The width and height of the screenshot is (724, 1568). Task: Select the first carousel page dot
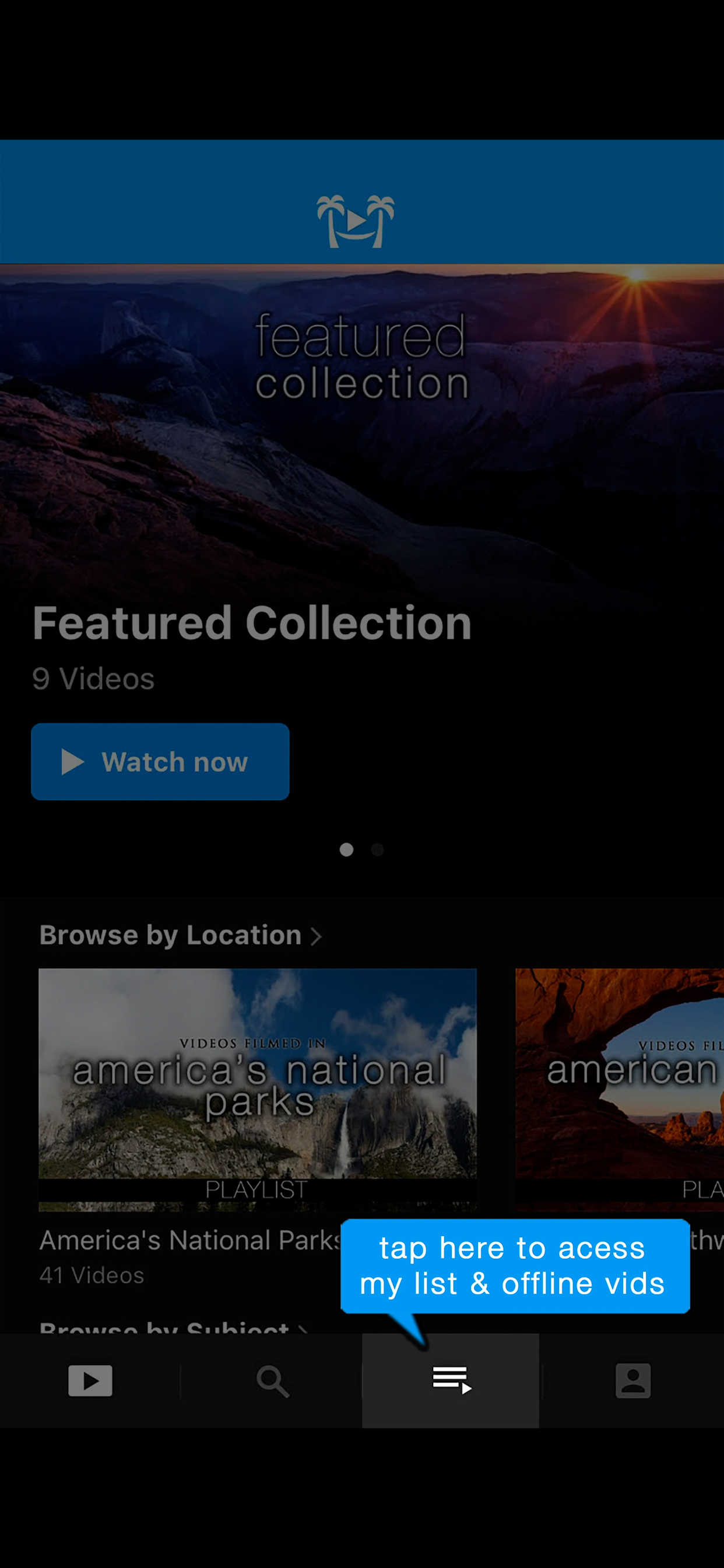coord(346,849)
